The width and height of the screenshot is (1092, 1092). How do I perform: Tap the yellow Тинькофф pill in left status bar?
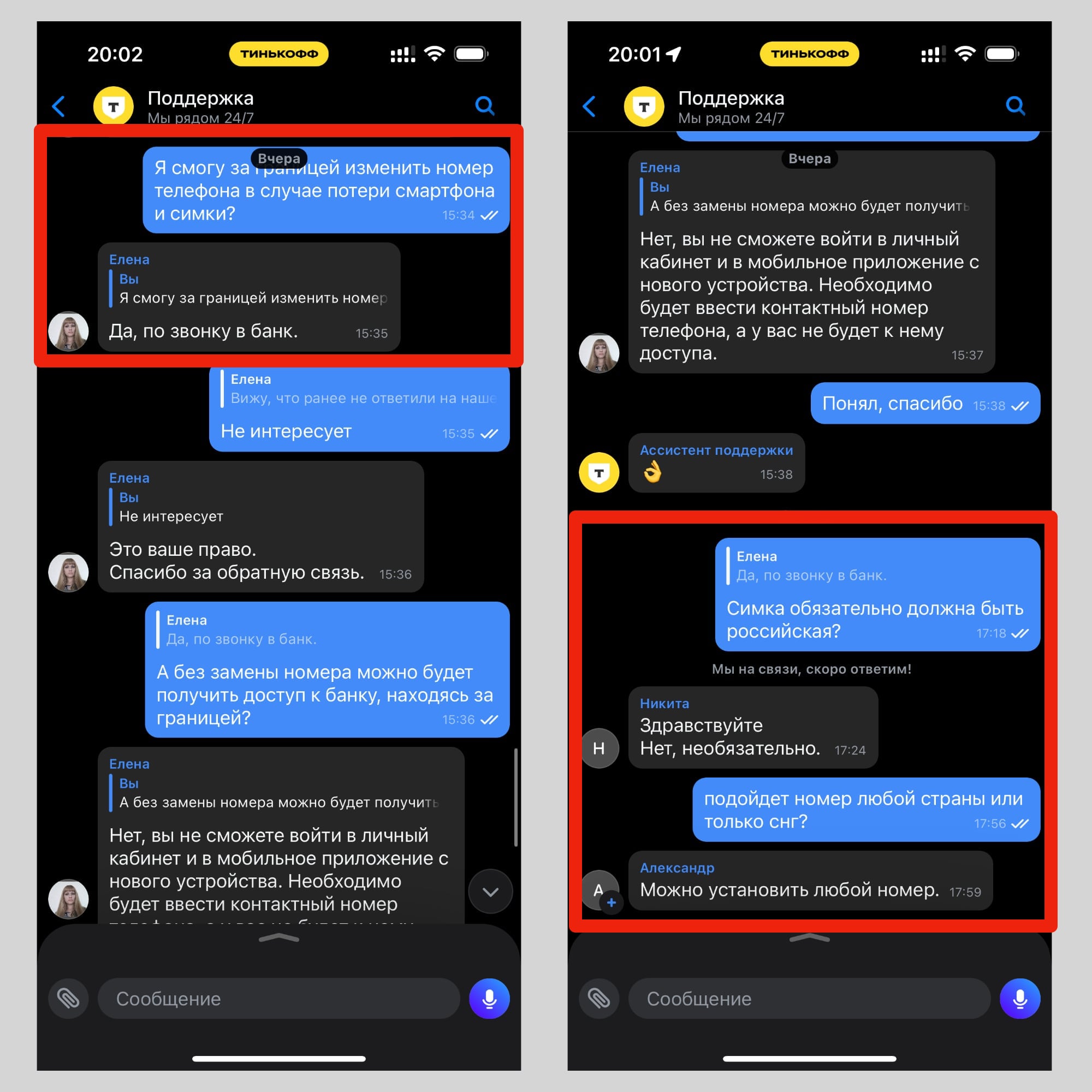point(278,54)
